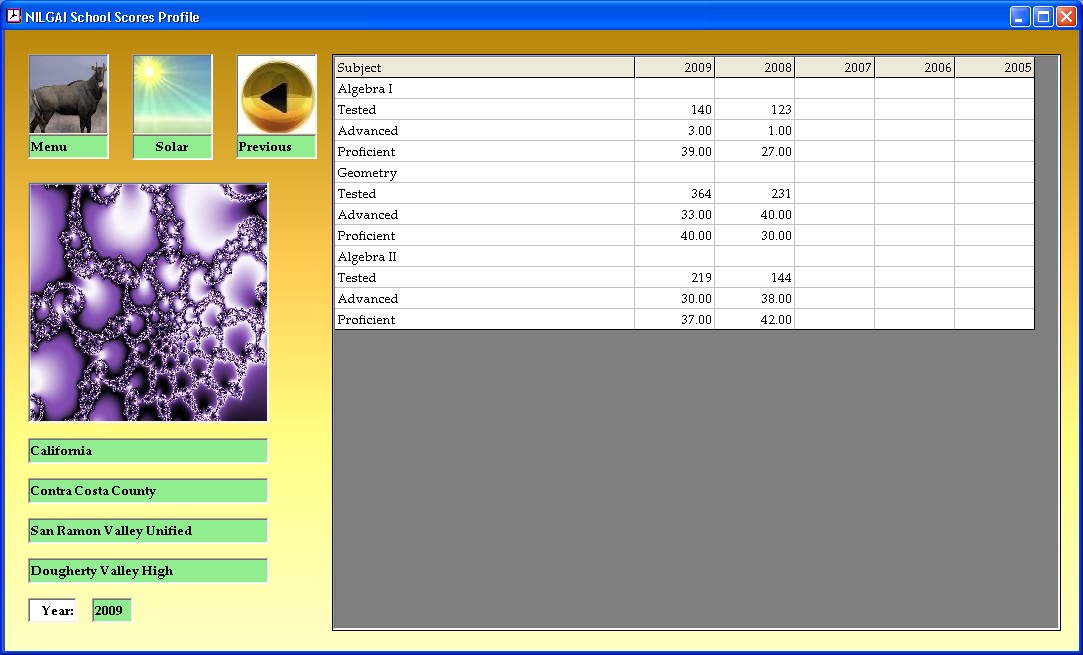Image resolution: width=1083 pixels, height=655 pixels.
Task: Click the Year value field showing 2009
Action: [111, 610]
